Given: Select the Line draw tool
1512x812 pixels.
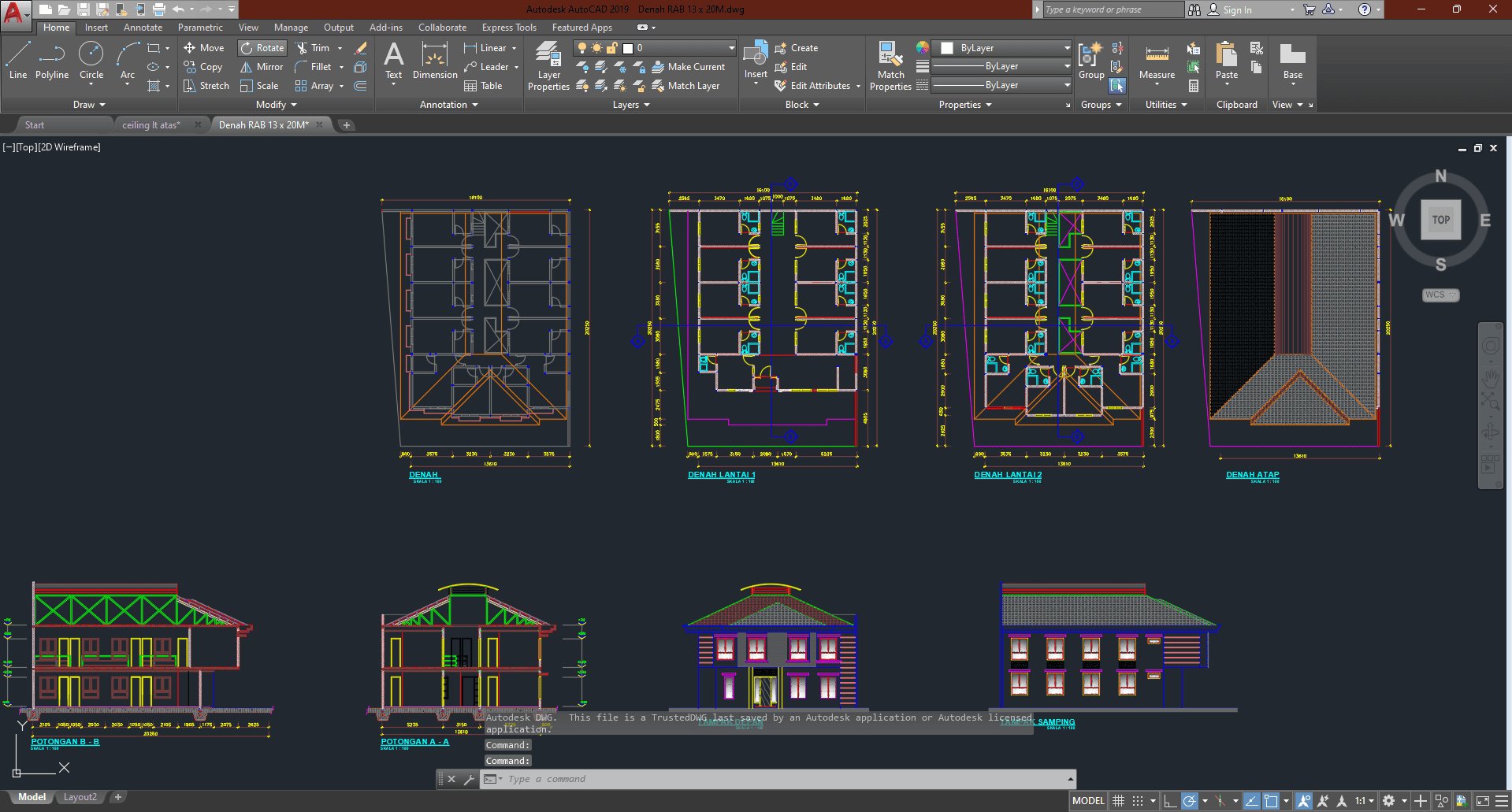Looking at the screenshot, I should click(18, 61).
